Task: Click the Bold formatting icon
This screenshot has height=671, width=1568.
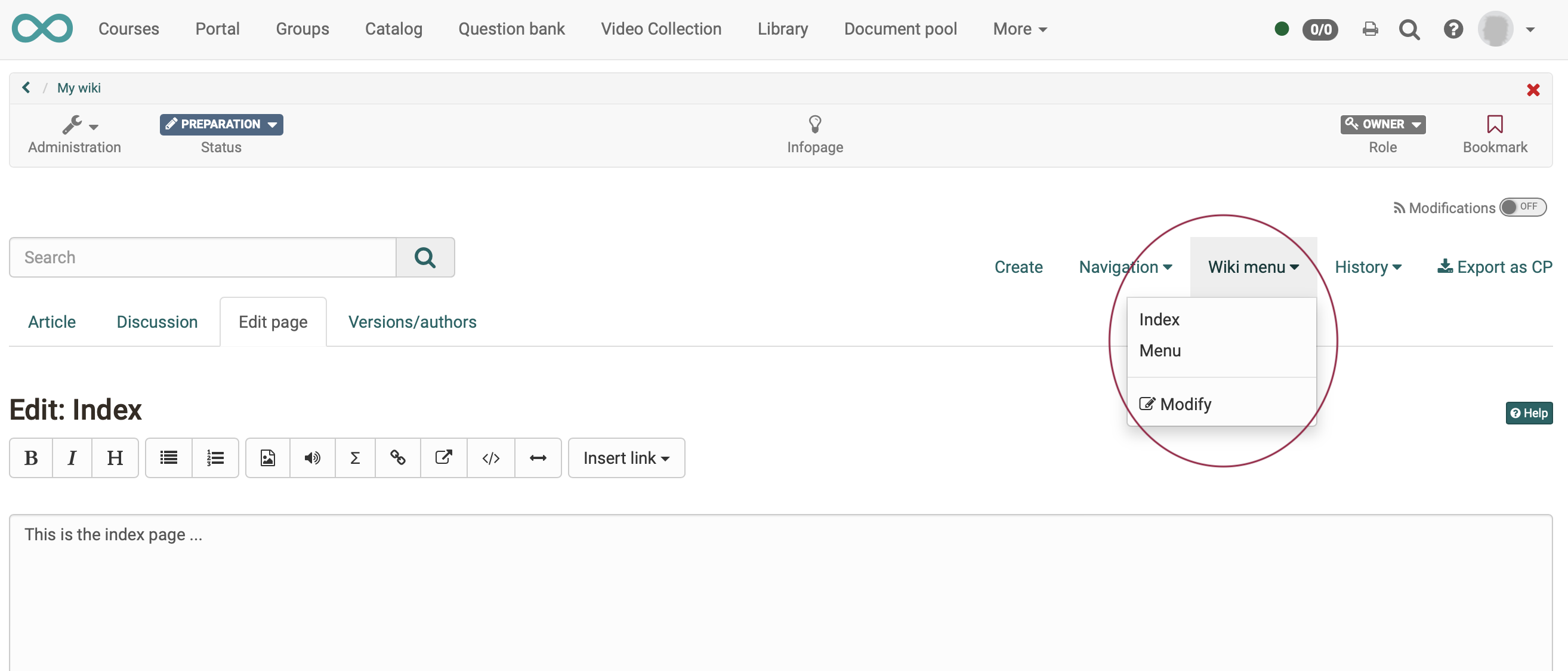Action: tap(31, 458)
